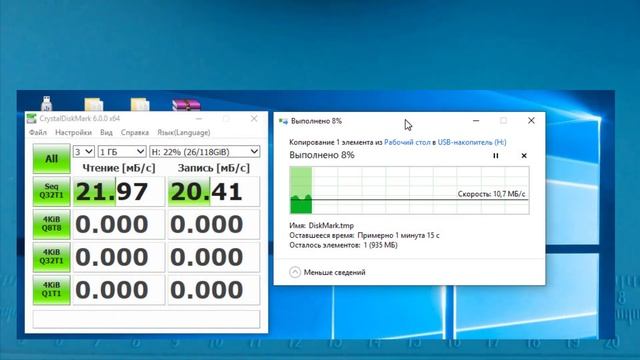Click the 4KiB Q1T1 read value 0.000

pos(119,289)
